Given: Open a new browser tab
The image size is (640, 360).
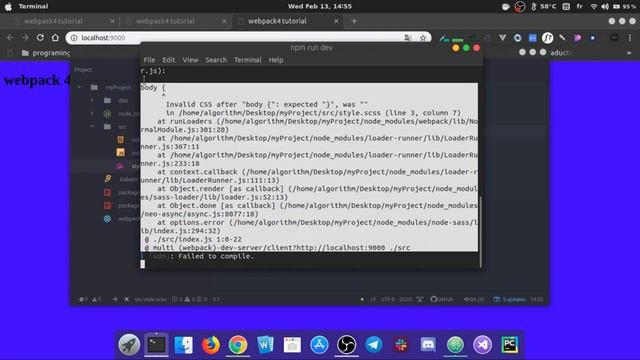Looking at the screenshot, I should click(354, 21).
